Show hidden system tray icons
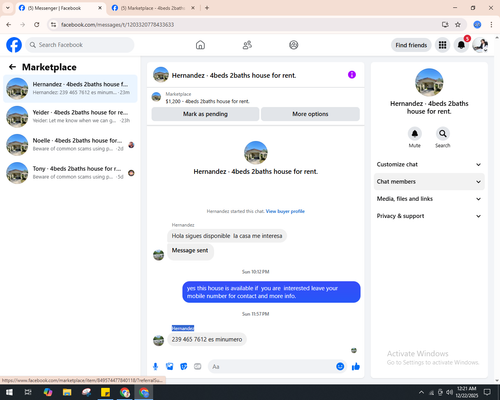The width and height of the screenshot is (500, 400). click(421, 392)
